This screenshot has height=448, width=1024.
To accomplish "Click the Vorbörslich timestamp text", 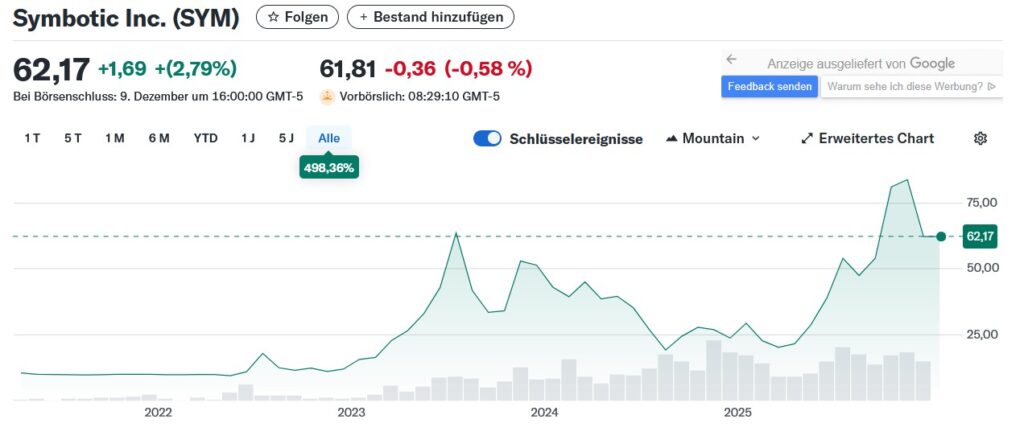I will (419, 97).
